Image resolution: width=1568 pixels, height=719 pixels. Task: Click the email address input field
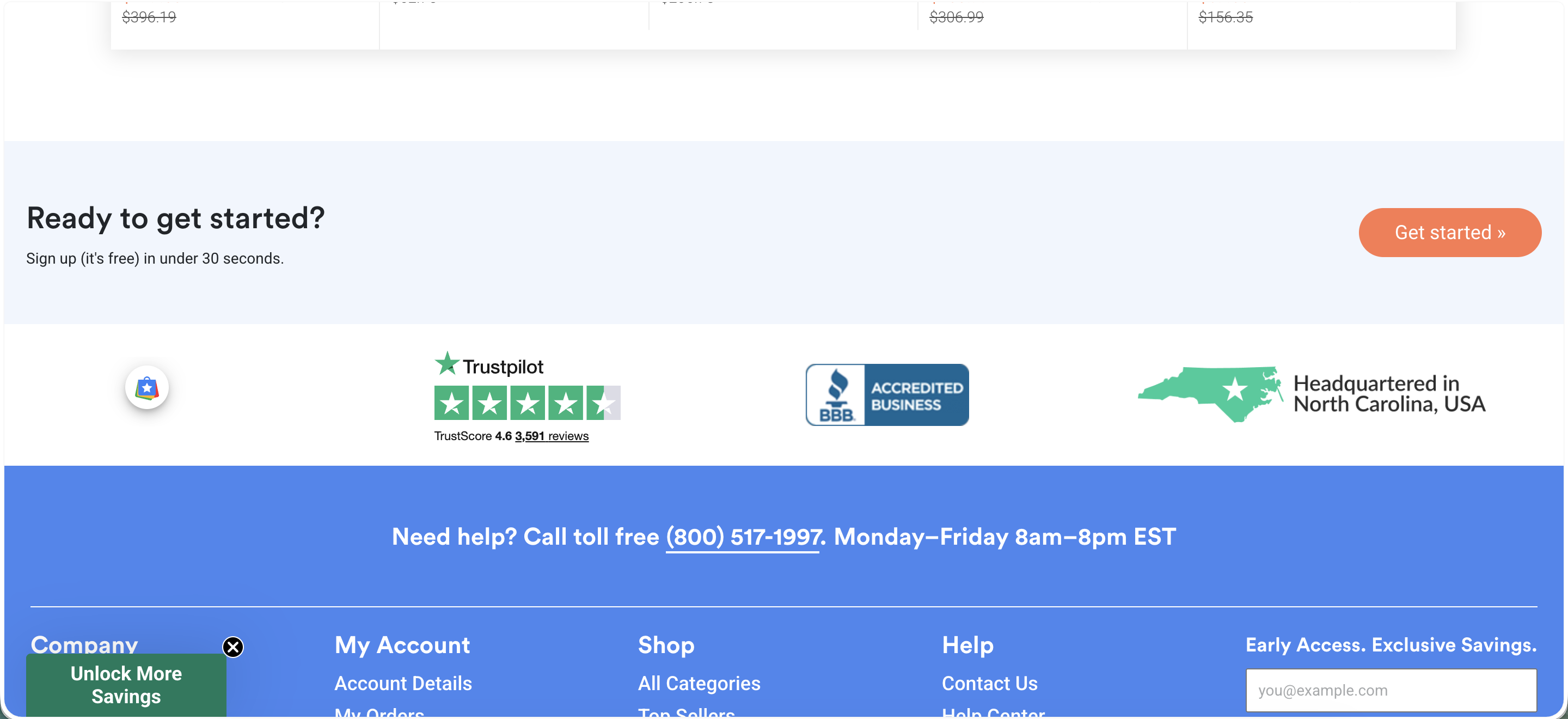[1391, 690]
